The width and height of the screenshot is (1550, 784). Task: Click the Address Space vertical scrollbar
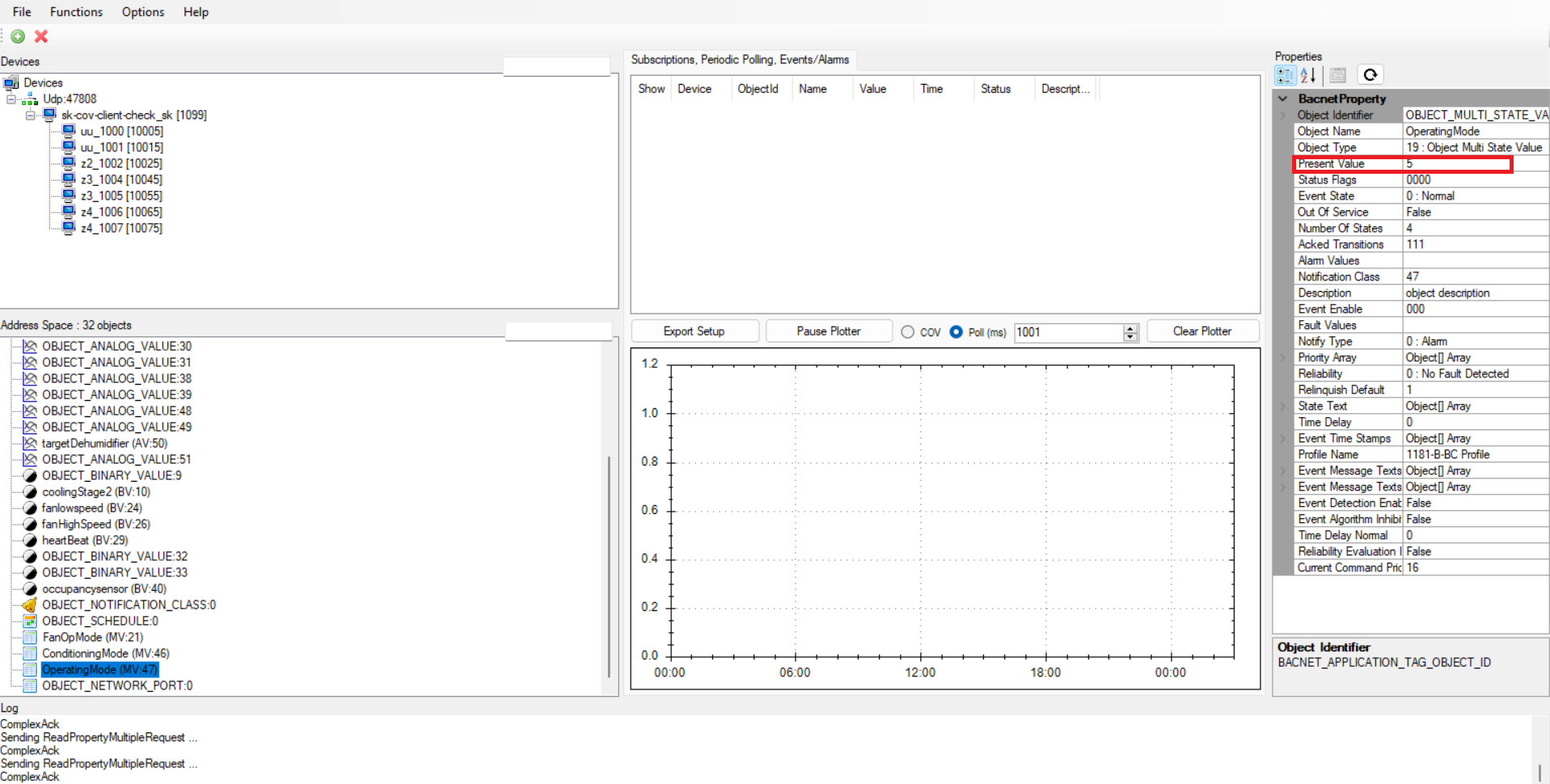coord(608,566)
